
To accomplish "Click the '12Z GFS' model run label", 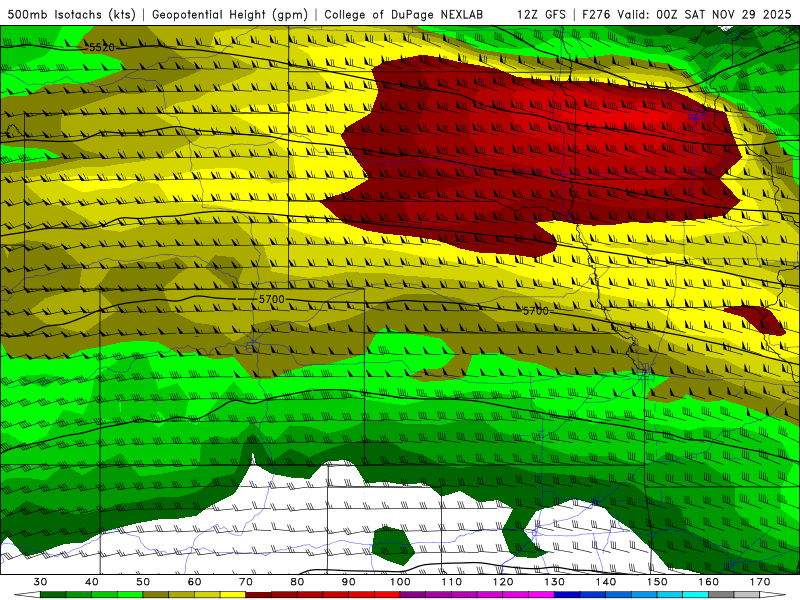I will tap(541, 14).
